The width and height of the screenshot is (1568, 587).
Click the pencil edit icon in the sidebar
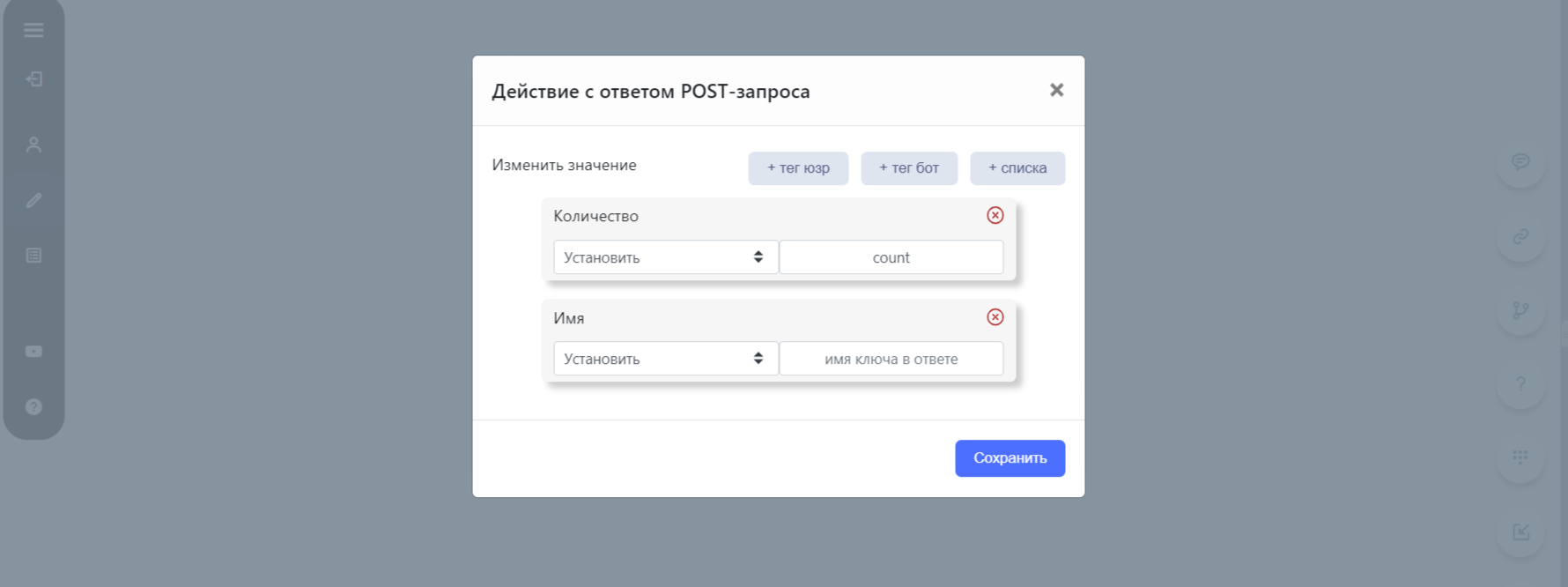coord(33,200)
